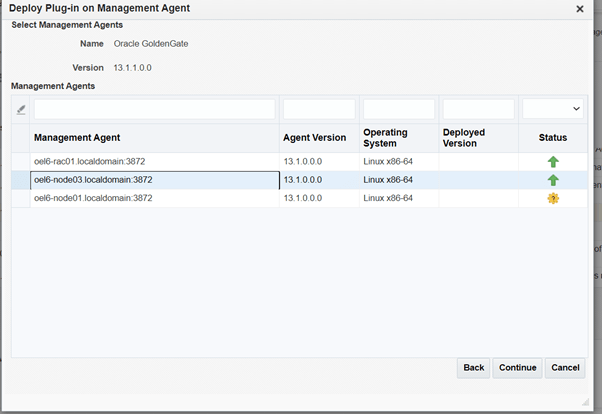Click green up-arrow status for oel6-node03

click(553, 180)
